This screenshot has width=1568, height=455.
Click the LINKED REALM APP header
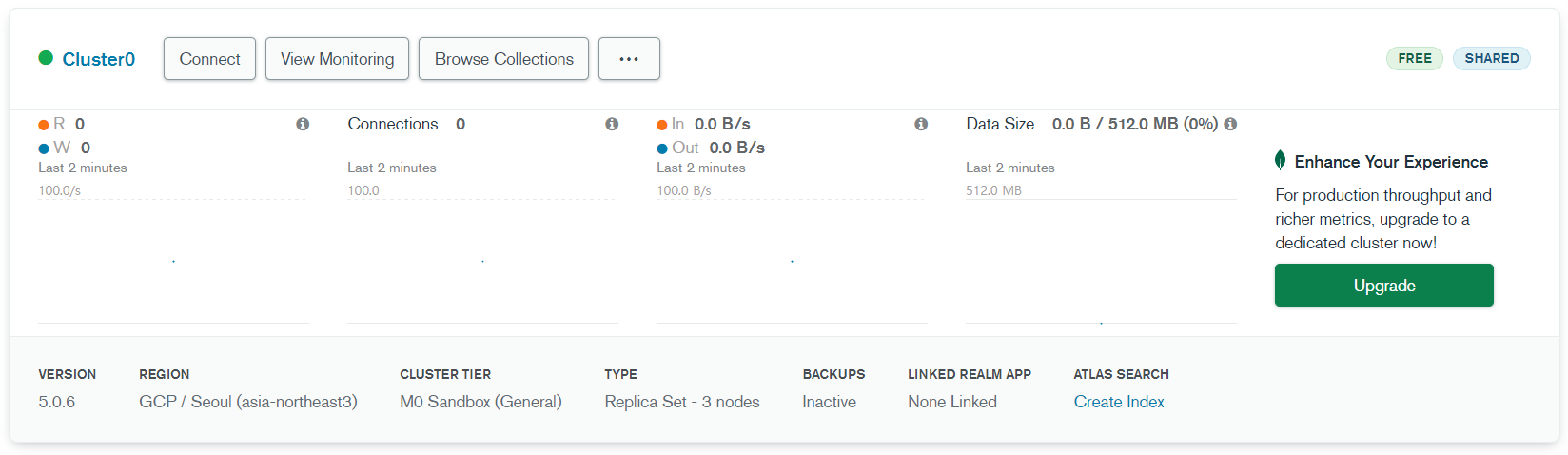[970, 374]
